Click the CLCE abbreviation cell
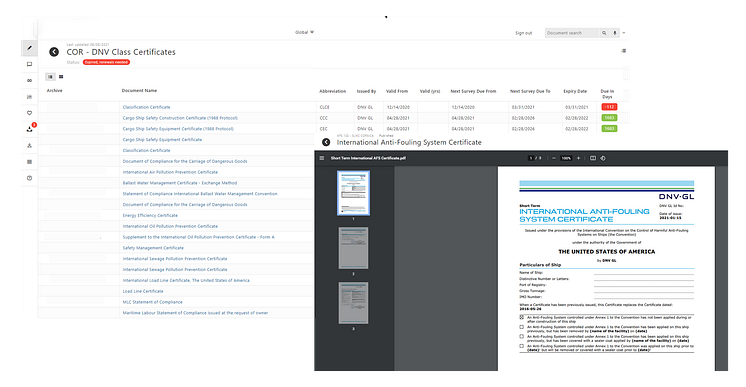This screenshot has width=746, height=387. (x=324, y=107)
